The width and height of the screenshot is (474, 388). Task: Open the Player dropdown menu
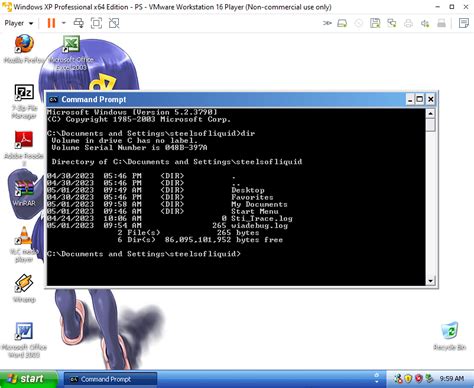tap(19, 23)
